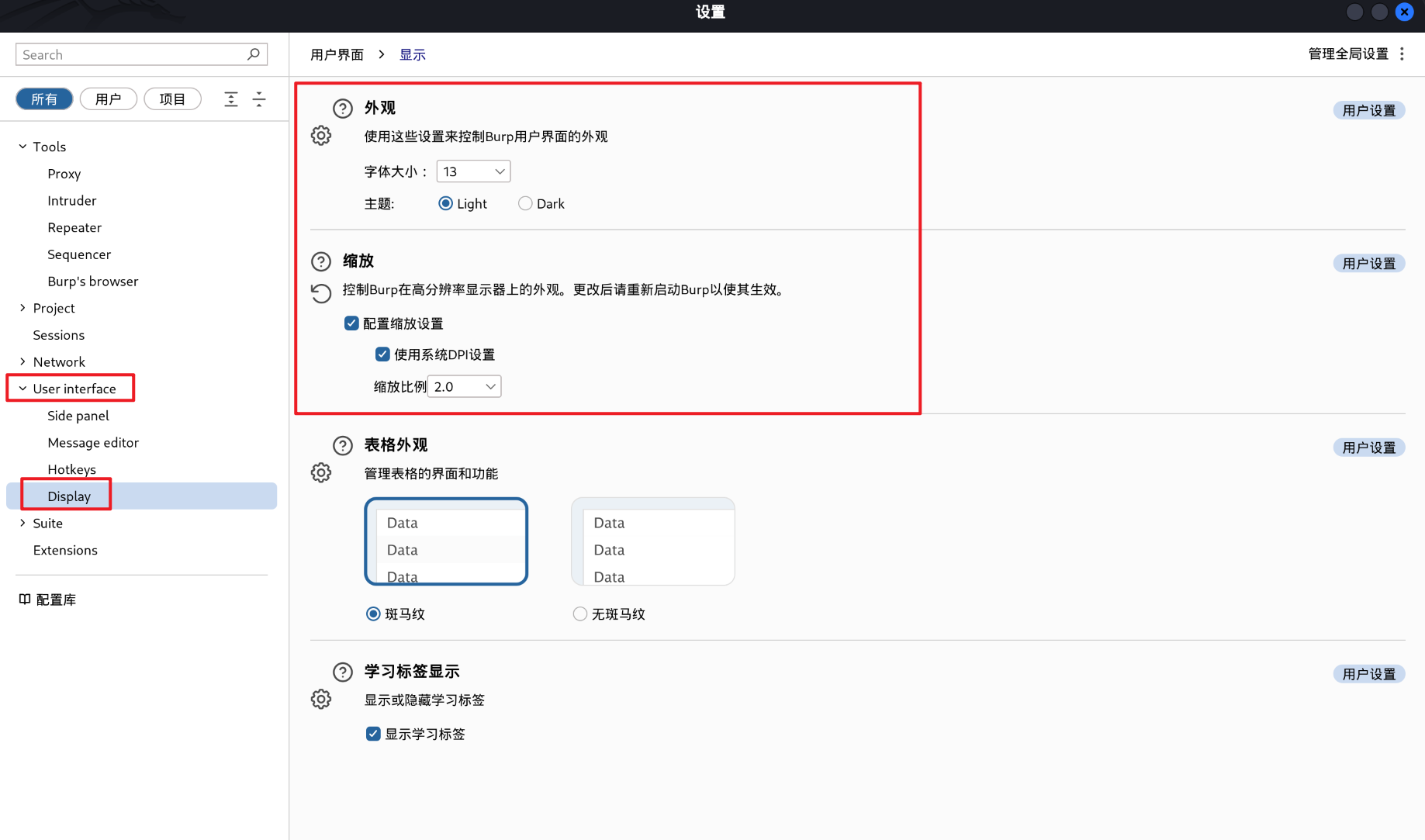Click the search magnifier icon
The image size is (1425, 840).
253,54
